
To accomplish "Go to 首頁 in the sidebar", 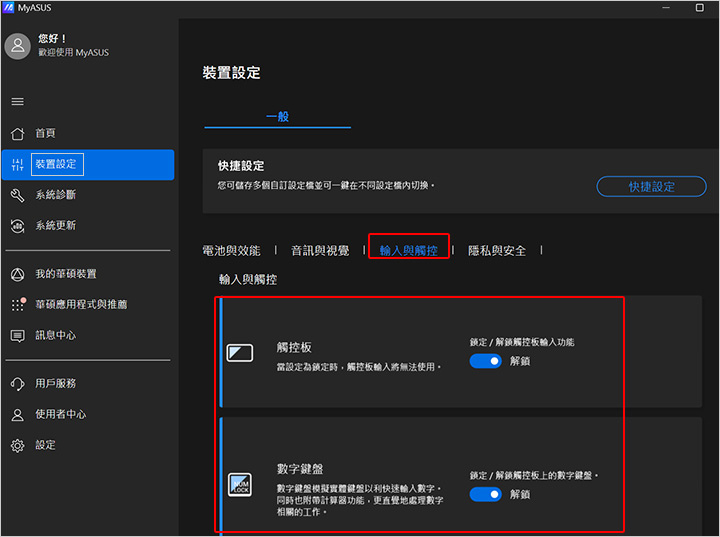I will pos(88,134).
